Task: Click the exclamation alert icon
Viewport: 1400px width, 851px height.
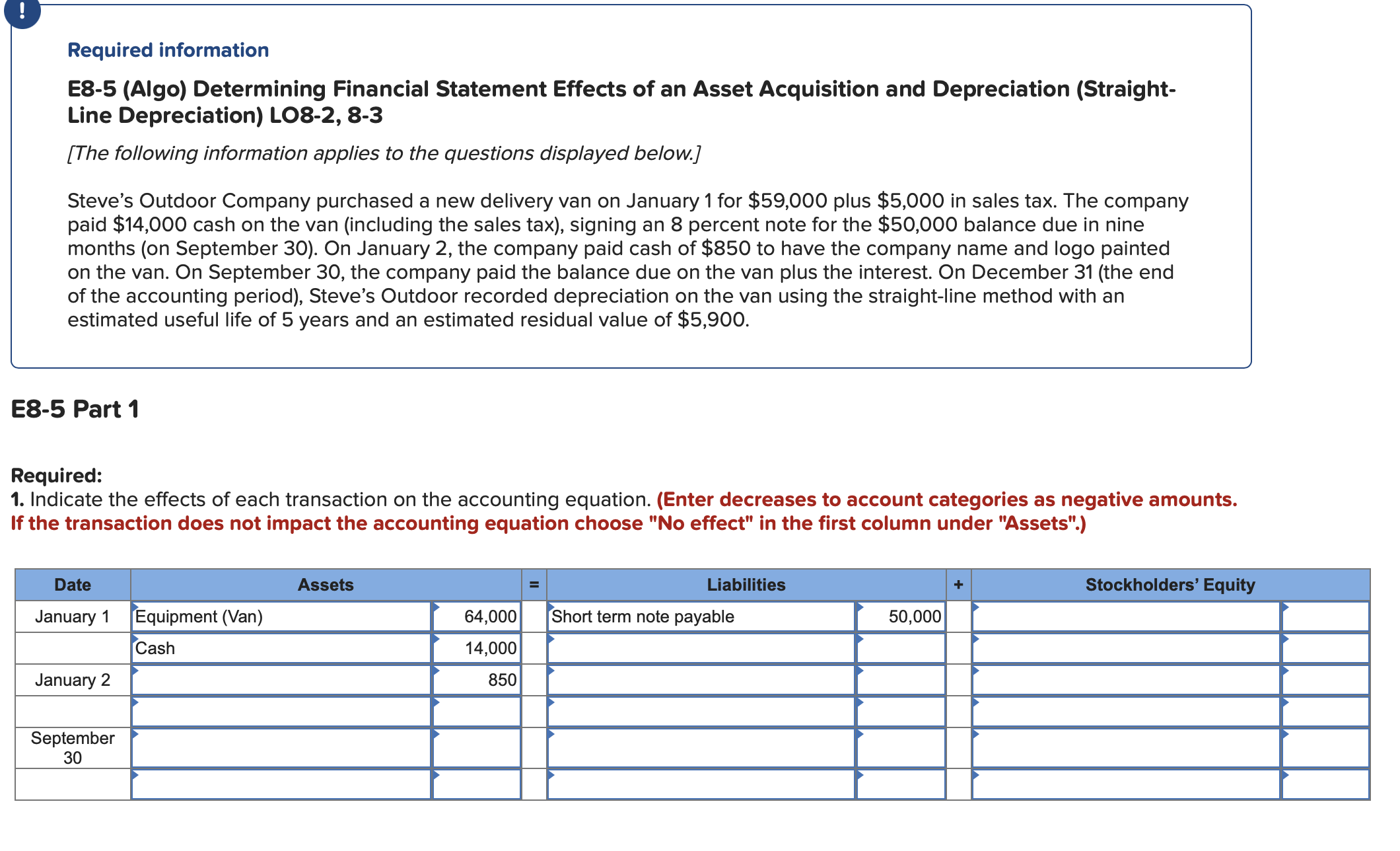Action: [x=22, y=15]
